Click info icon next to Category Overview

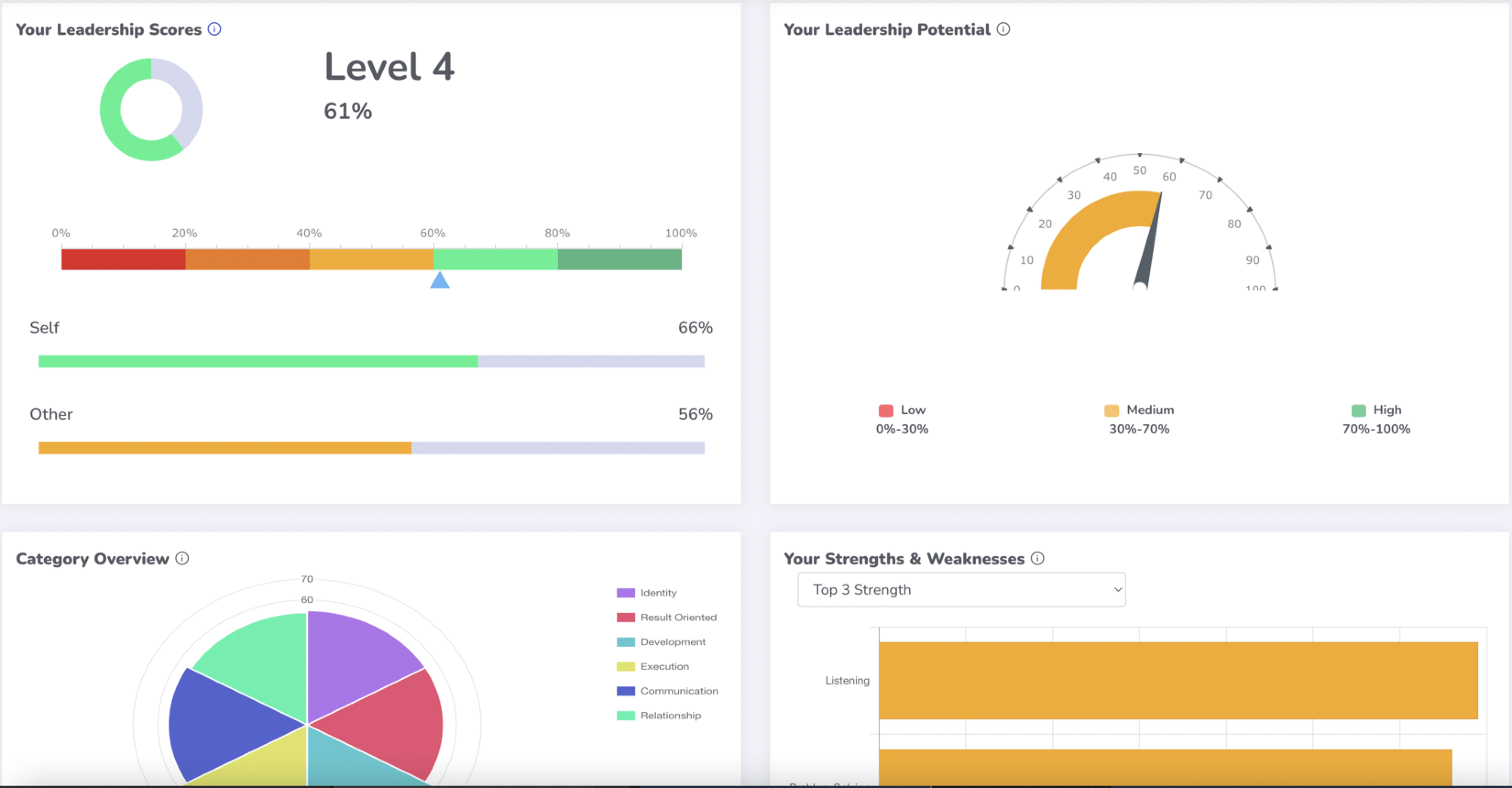point(182,558)
